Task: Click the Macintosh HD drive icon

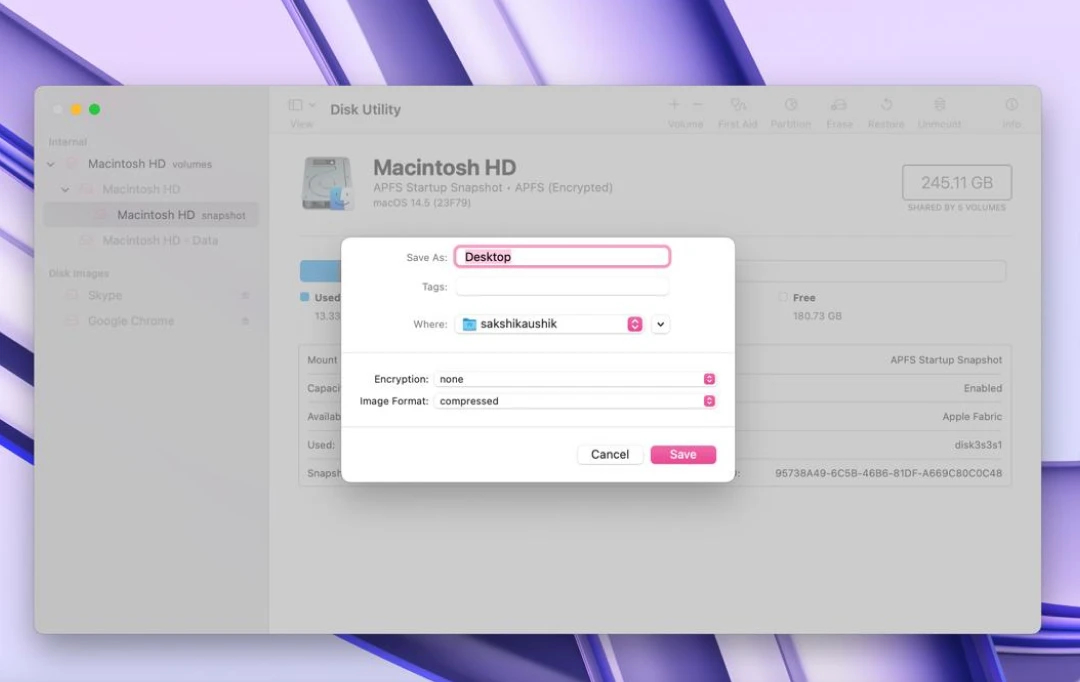Action: [x=328, y=183]
